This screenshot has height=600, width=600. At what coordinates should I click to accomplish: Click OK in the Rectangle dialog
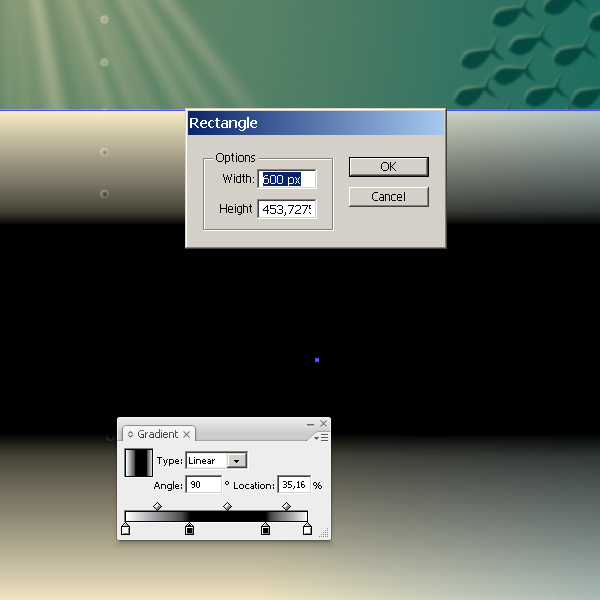coord(388,167)
